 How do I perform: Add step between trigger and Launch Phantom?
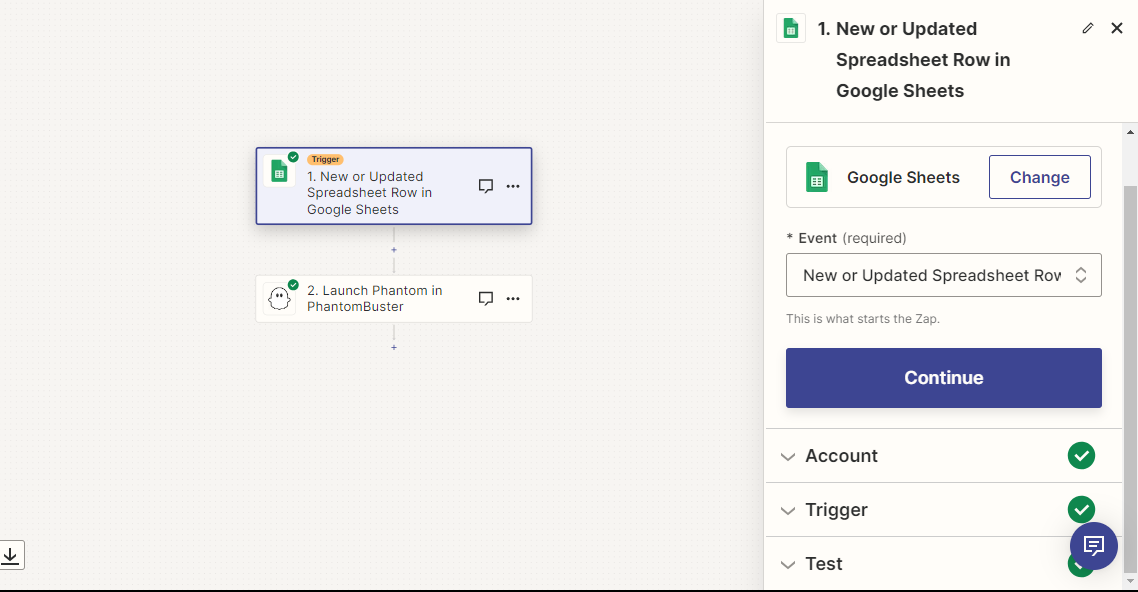pos(394,250)
